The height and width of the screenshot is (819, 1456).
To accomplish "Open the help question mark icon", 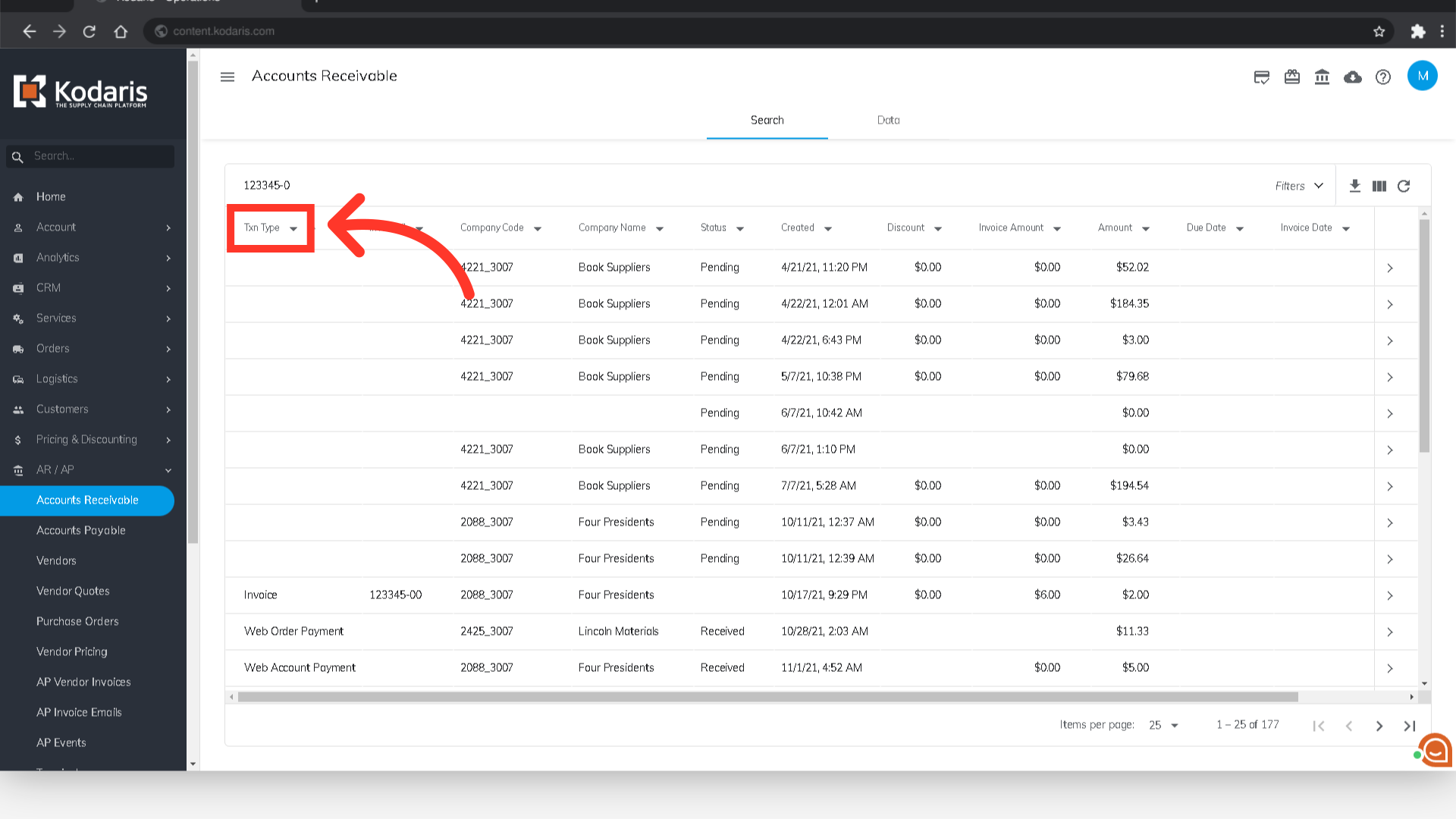I will click(x=1382, y=77).
